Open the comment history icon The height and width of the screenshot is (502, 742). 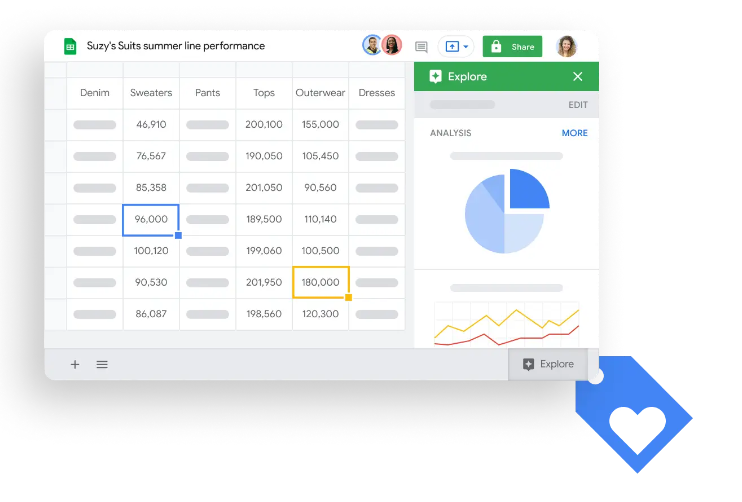421,47
